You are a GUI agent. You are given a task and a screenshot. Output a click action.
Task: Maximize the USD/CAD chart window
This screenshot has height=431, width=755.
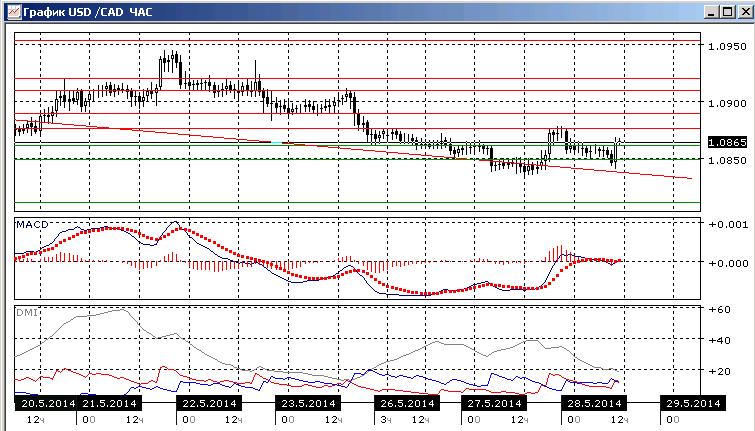(728, 12)
